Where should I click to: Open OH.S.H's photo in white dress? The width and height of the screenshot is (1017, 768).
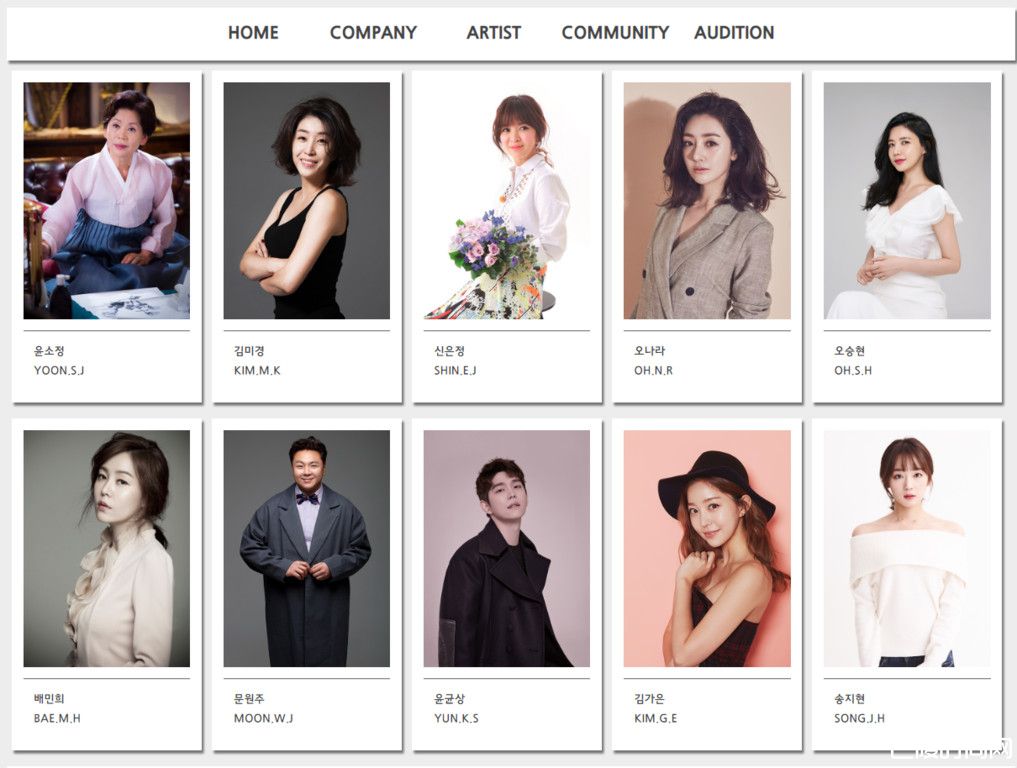tap(907, 200)
